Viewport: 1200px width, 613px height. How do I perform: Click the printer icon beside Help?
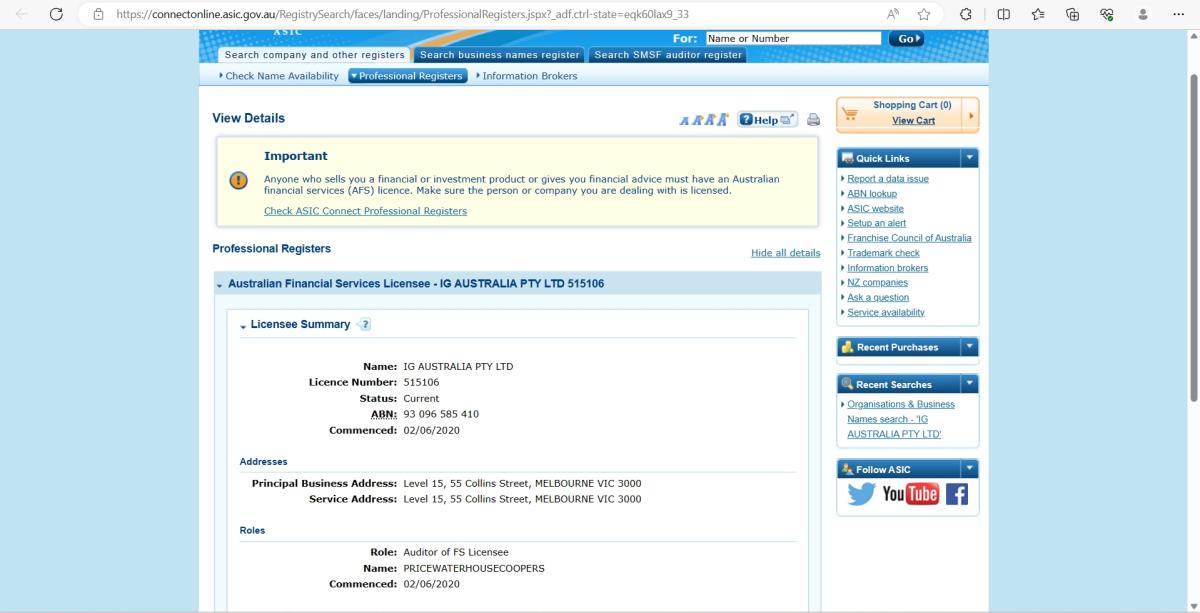tap(813, 120)
